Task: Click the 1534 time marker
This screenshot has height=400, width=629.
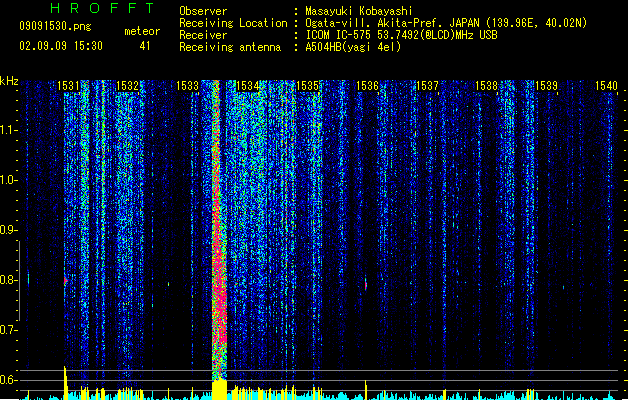Action: click(248, 86)
